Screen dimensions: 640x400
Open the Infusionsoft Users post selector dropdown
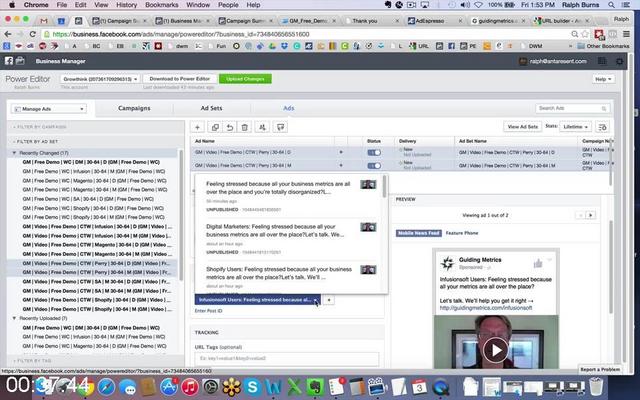[x=258, y=300]
